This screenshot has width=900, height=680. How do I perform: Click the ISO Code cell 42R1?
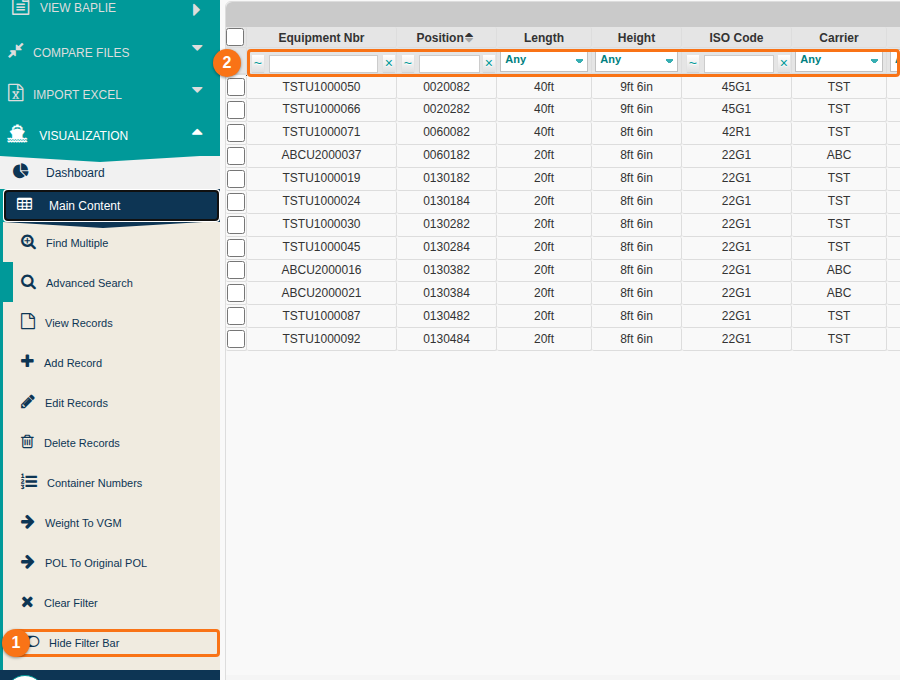point(736,132)
